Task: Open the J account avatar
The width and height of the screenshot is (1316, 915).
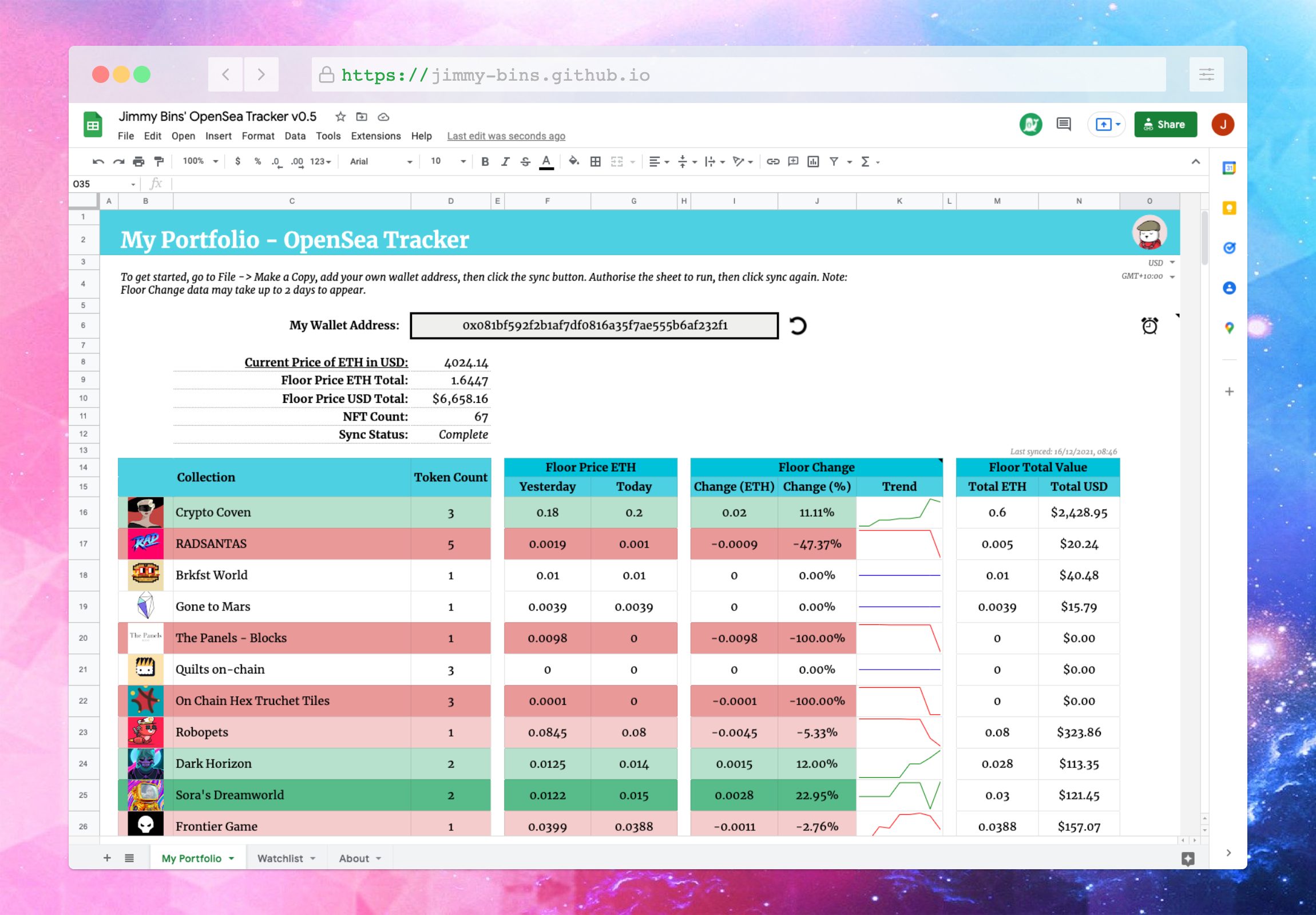Action: coord(1223,124)
